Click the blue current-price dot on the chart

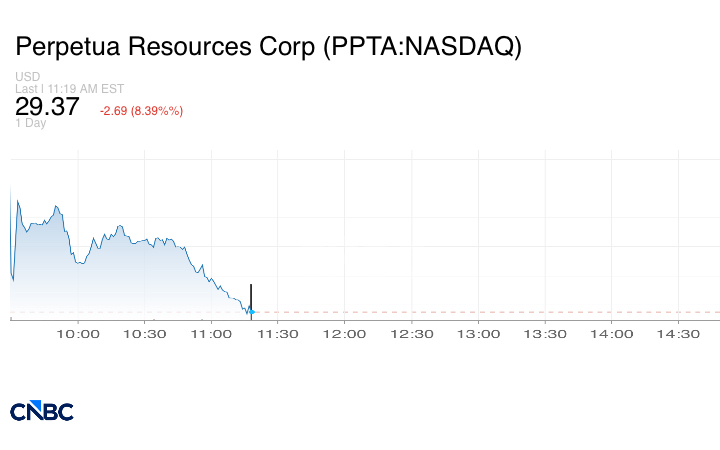251,313
